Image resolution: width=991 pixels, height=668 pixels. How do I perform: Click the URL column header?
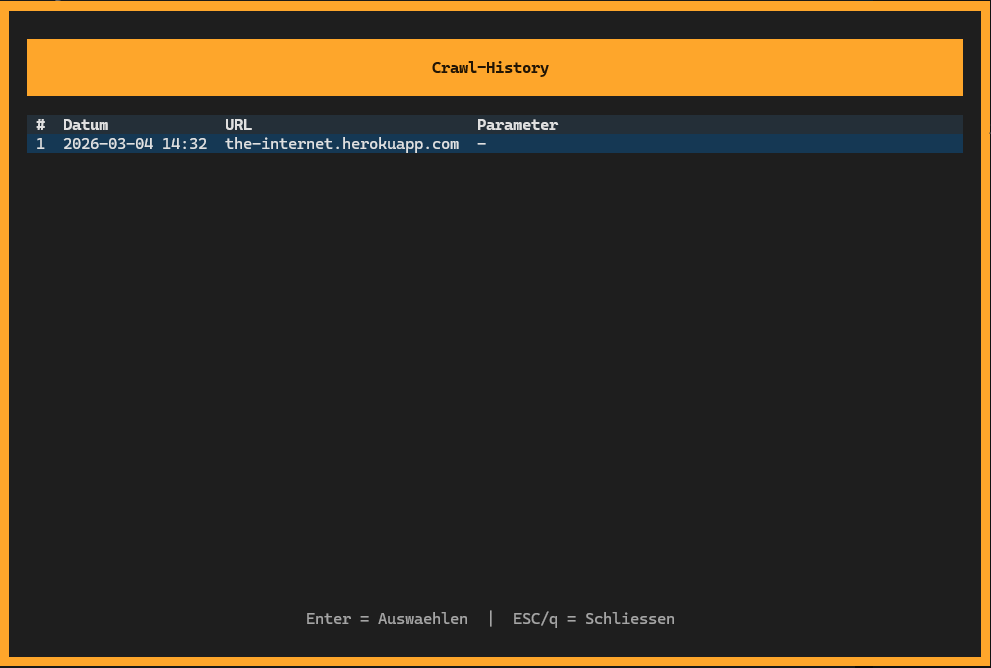coord(238,124)
